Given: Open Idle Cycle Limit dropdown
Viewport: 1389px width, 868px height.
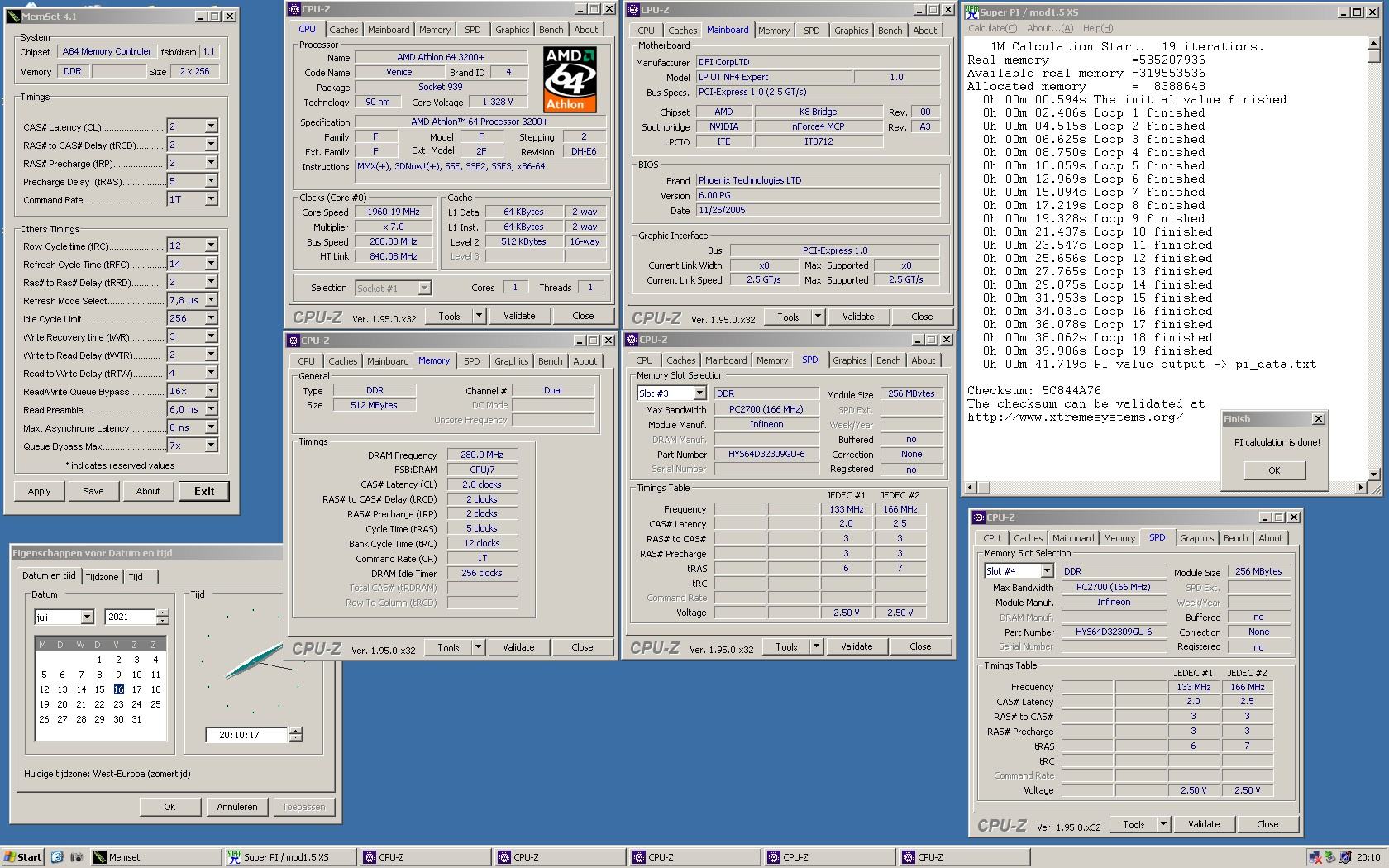Looking at the screenshot, I should point(211,318).
